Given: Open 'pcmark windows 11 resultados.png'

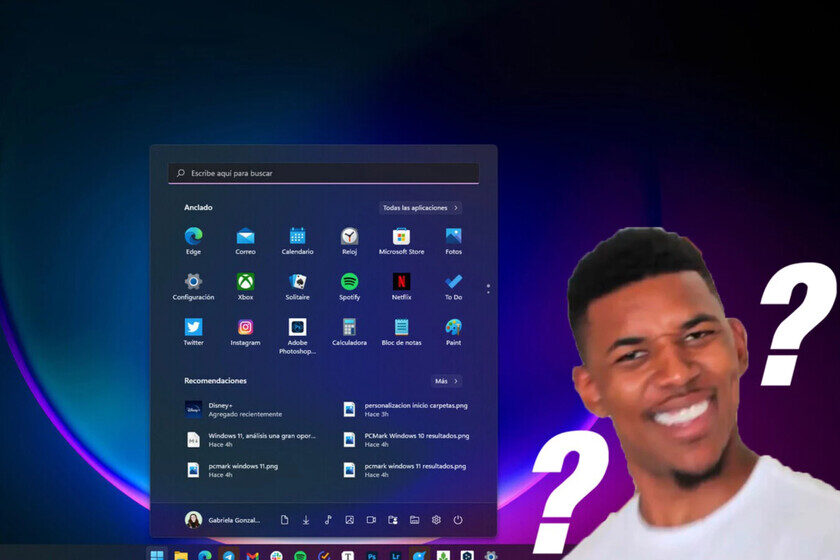Looking at the screenshot, I should pos(406,470).
